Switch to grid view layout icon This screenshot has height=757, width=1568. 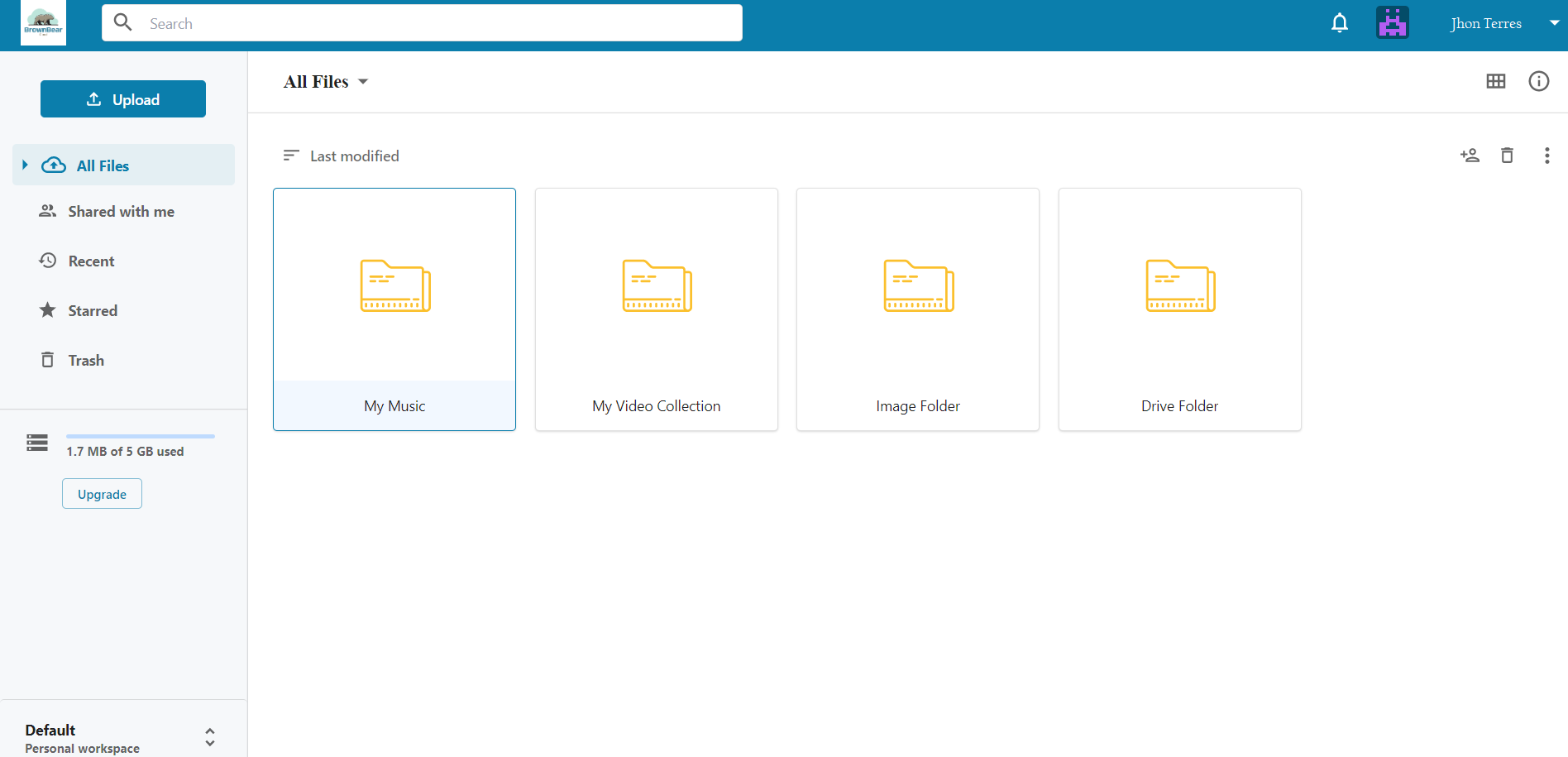pos(1496,81)
